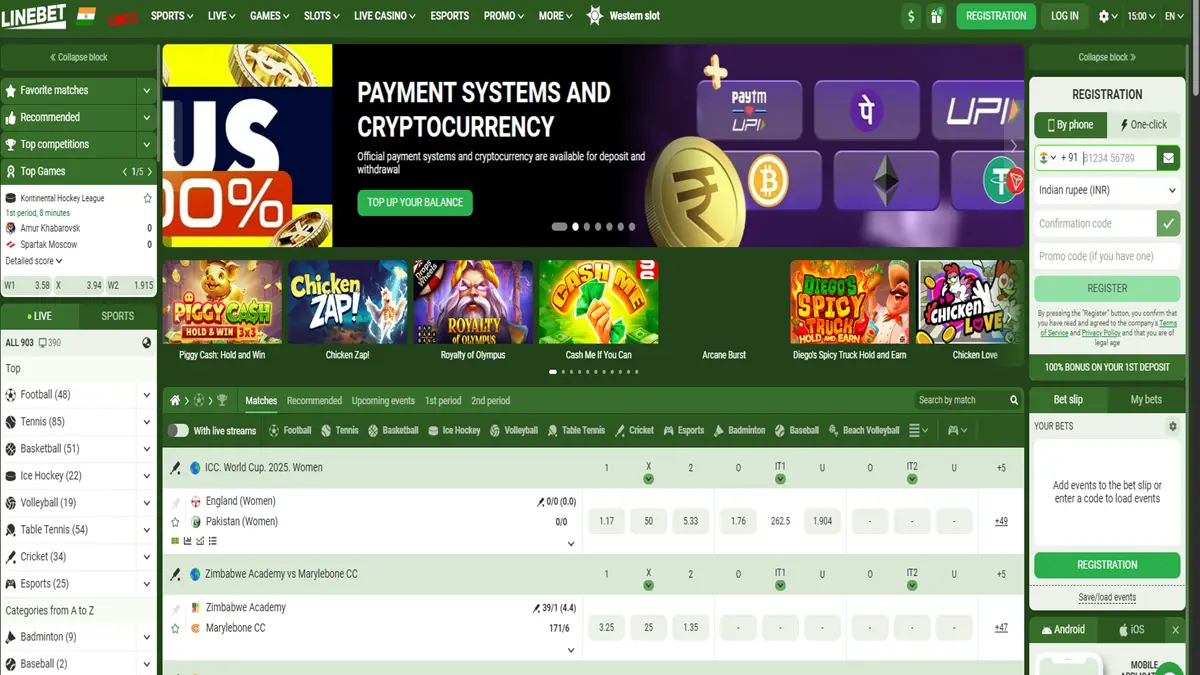The height and width of the screenshot is (675, 1200).
Task: Click the envelope icon beside phone number
Action: click(1168, 158)
